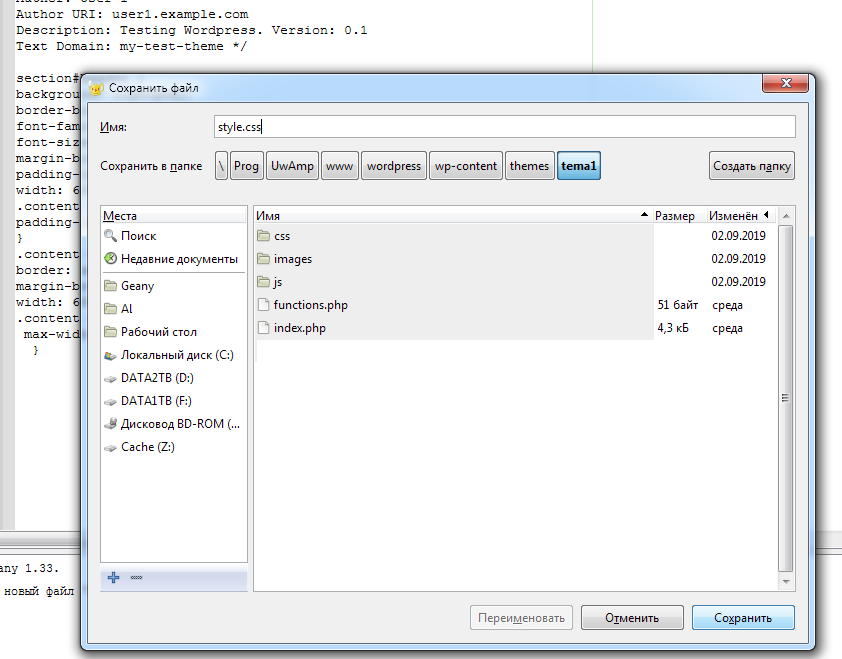Toggle the wp-content path button
The width and height of the screenshot is (842, 659).
465,166
